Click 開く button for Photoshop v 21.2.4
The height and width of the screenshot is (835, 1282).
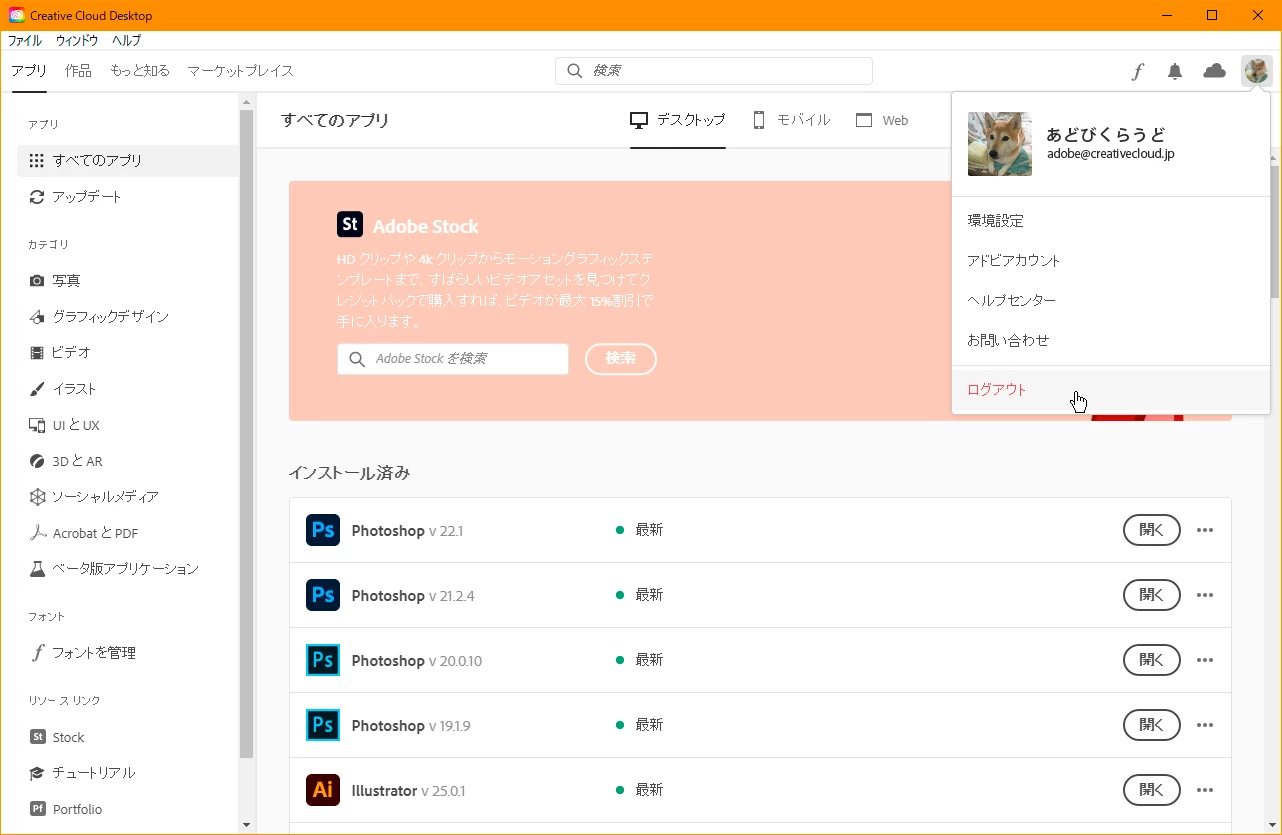pyautogui.click(x=1152, y=595)
